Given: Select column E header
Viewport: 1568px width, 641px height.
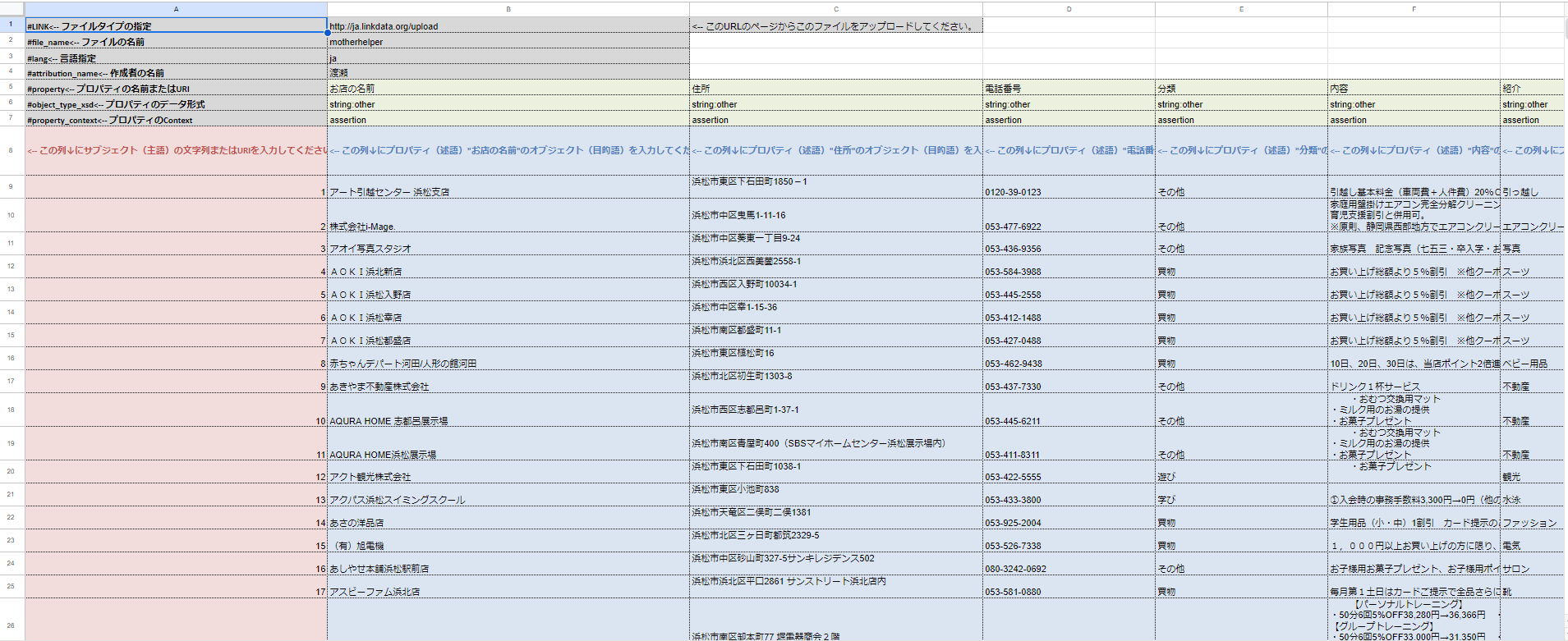Looking at the screenshot, I should click(1241, 9).
